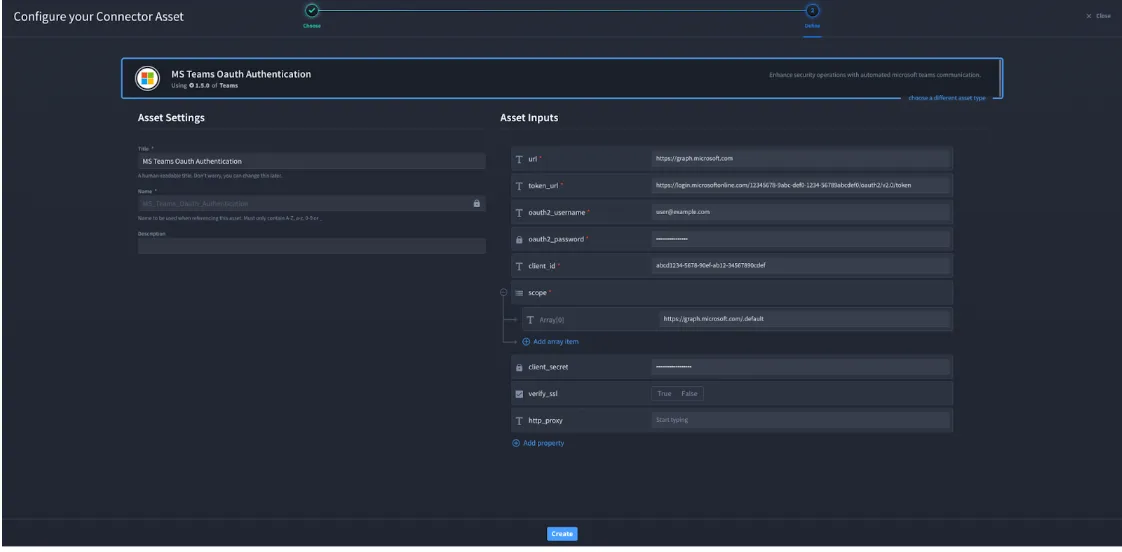Click the MS Teams Oauth Authentication header title

(240, 74)
